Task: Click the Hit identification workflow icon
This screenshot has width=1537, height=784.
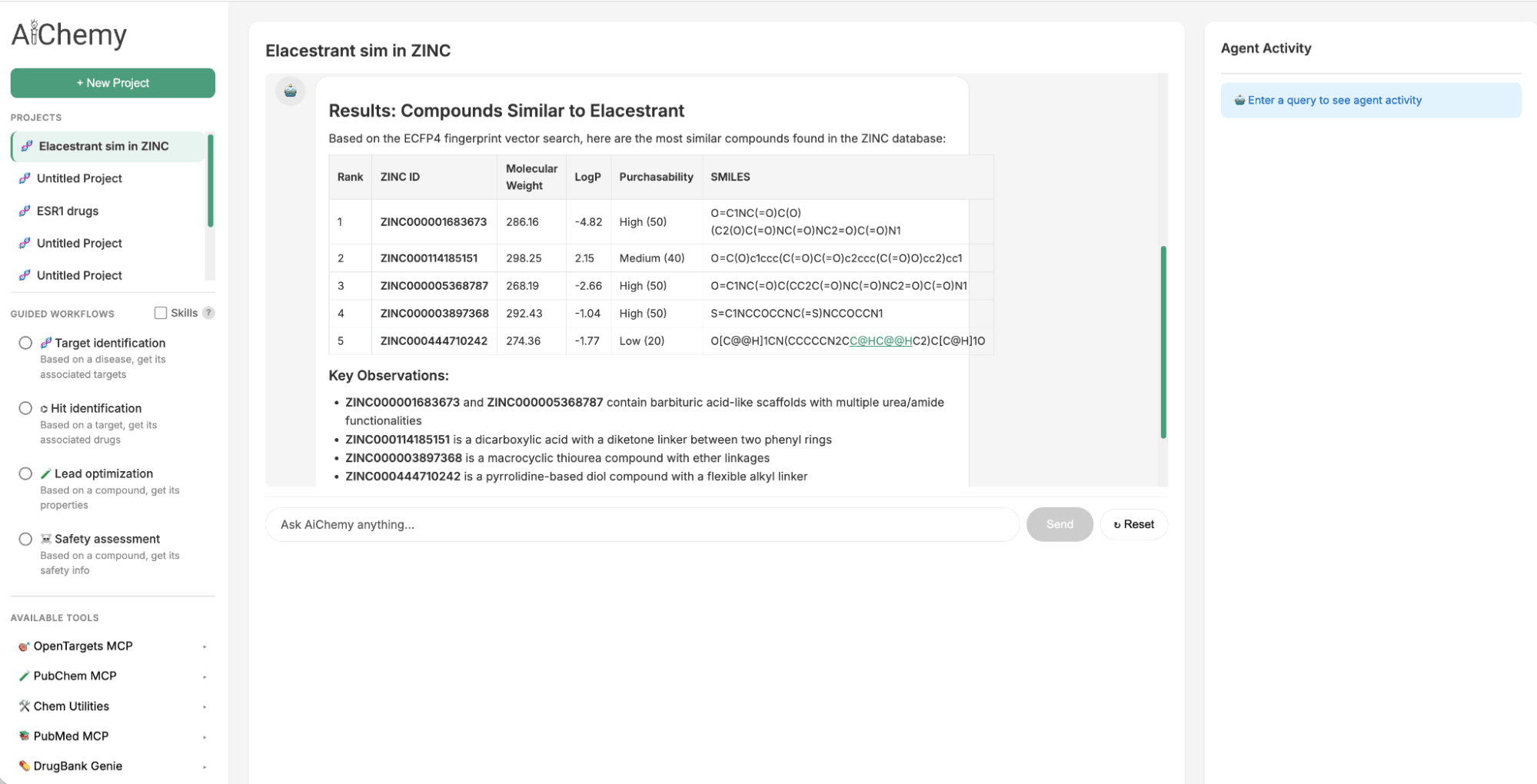Action: [45, 408]
